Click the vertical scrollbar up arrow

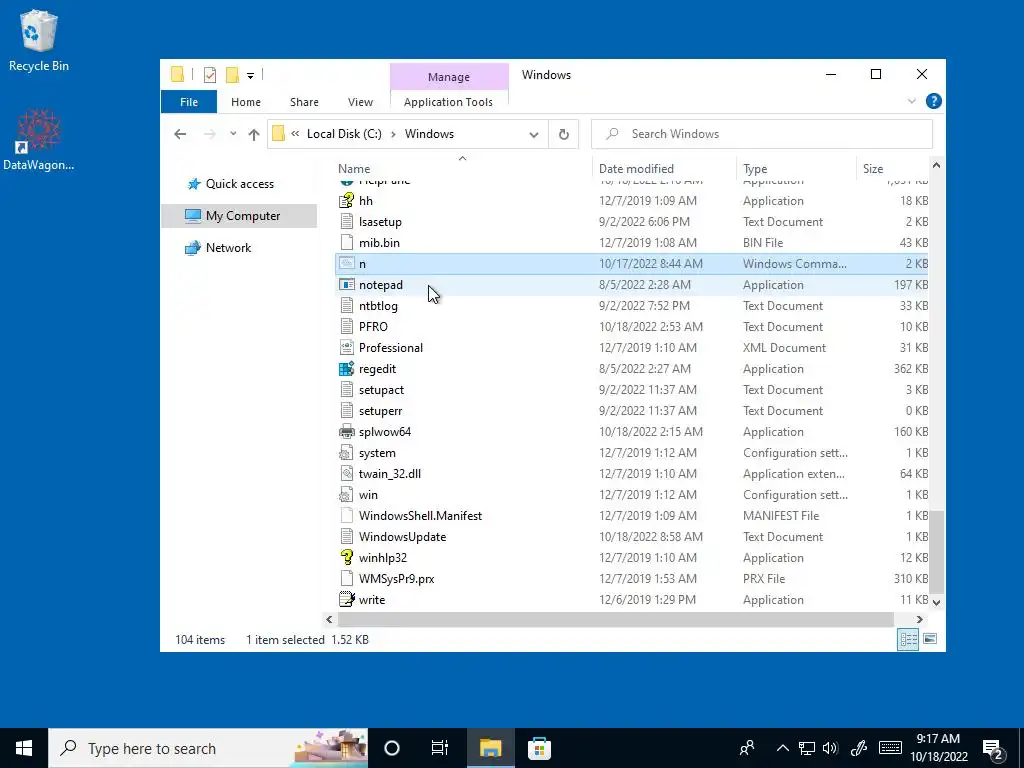tap(936, 166)
